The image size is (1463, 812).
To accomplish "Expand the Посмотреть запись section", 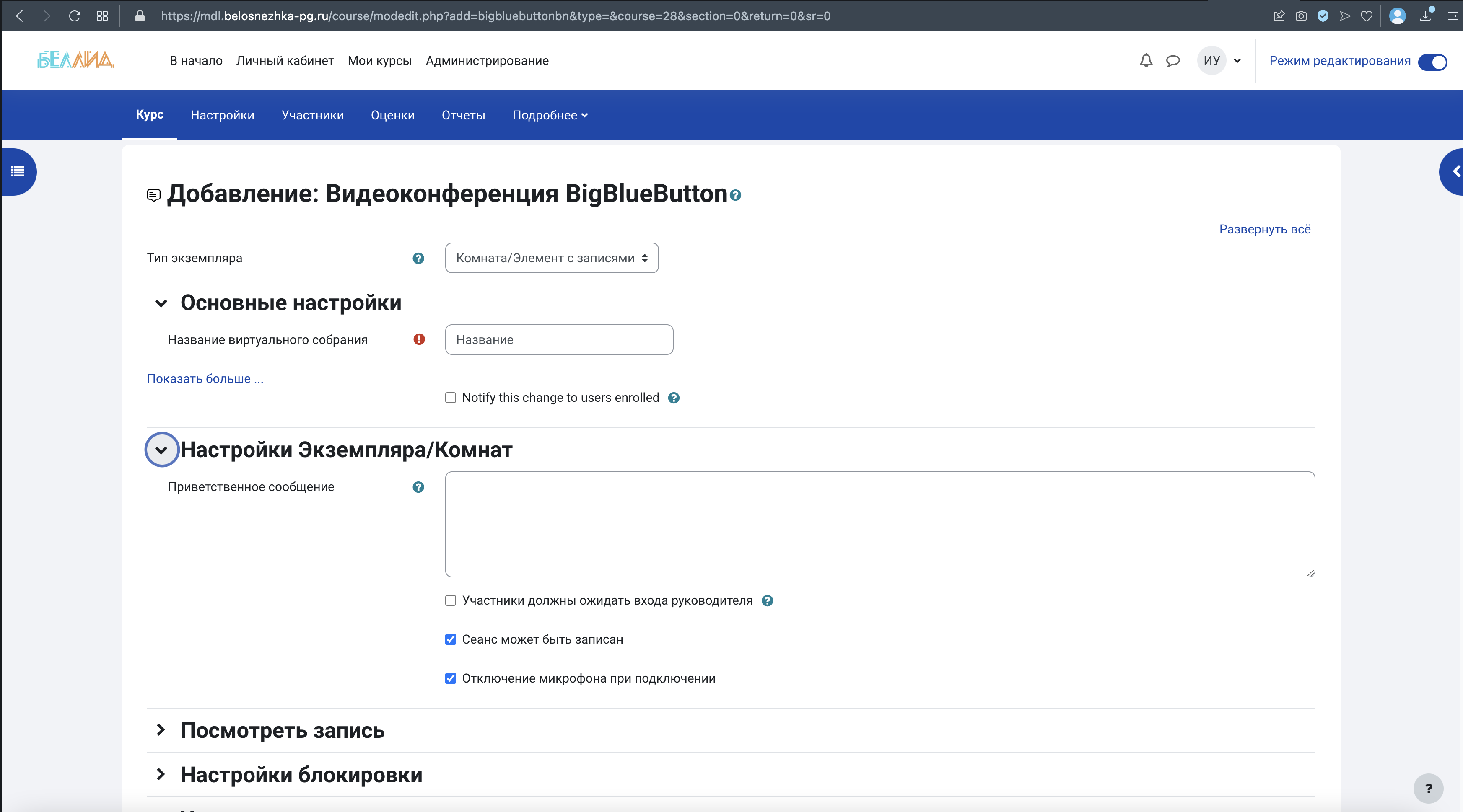I will click(x=161, y=730).
